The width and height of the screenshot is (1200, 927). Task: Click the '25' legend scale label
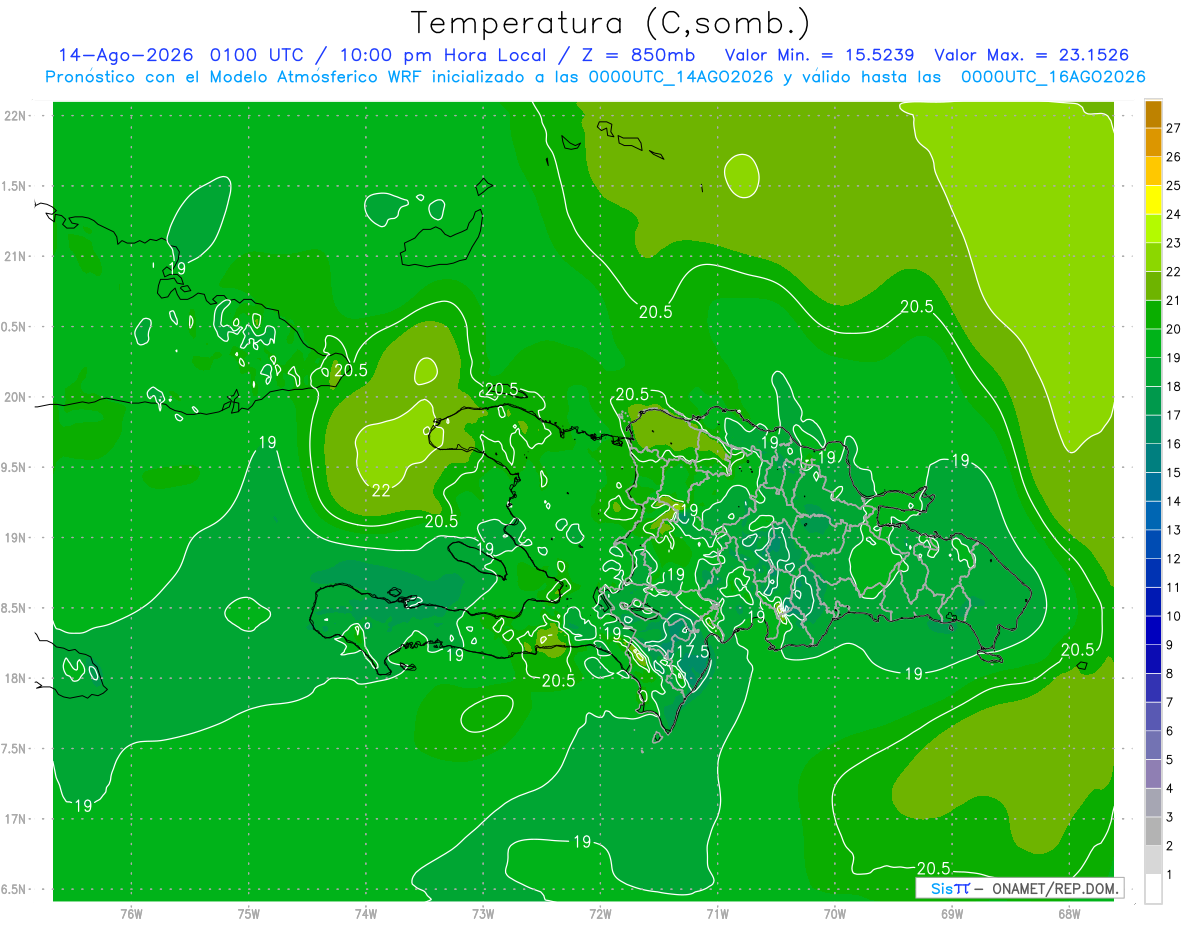tap(1173, 185)
